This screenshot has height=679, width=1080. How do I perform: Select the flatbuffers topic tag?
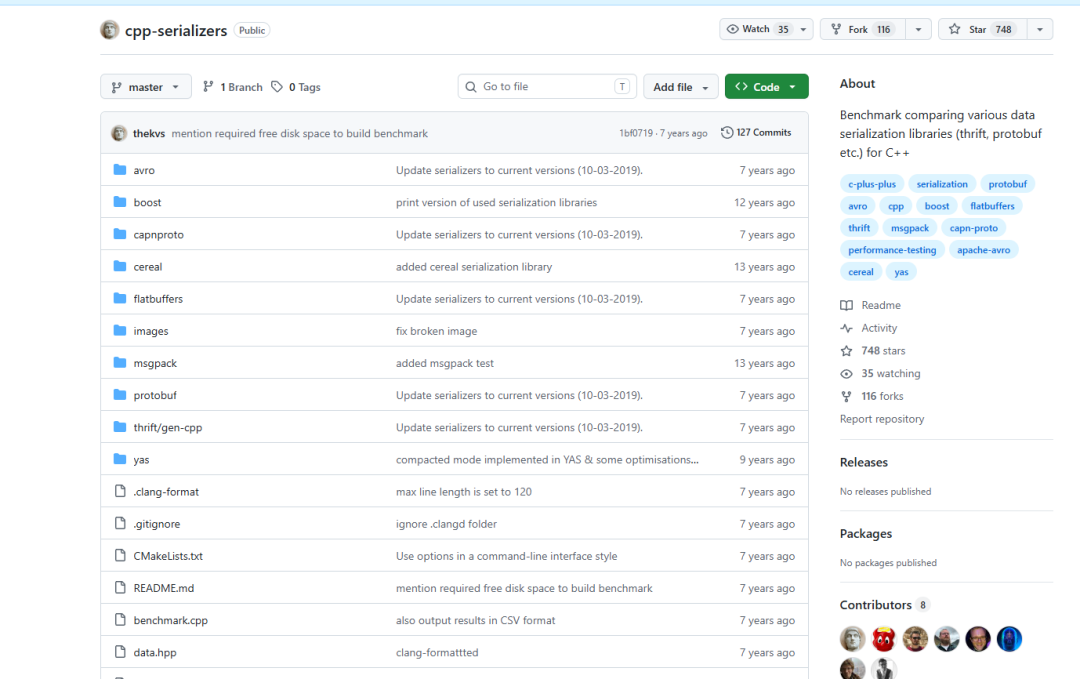[x=992, y=206]
